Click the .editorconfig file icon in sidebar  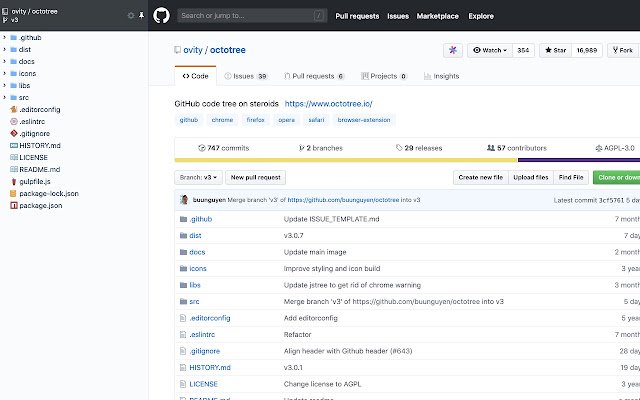(x=14, y=109)
